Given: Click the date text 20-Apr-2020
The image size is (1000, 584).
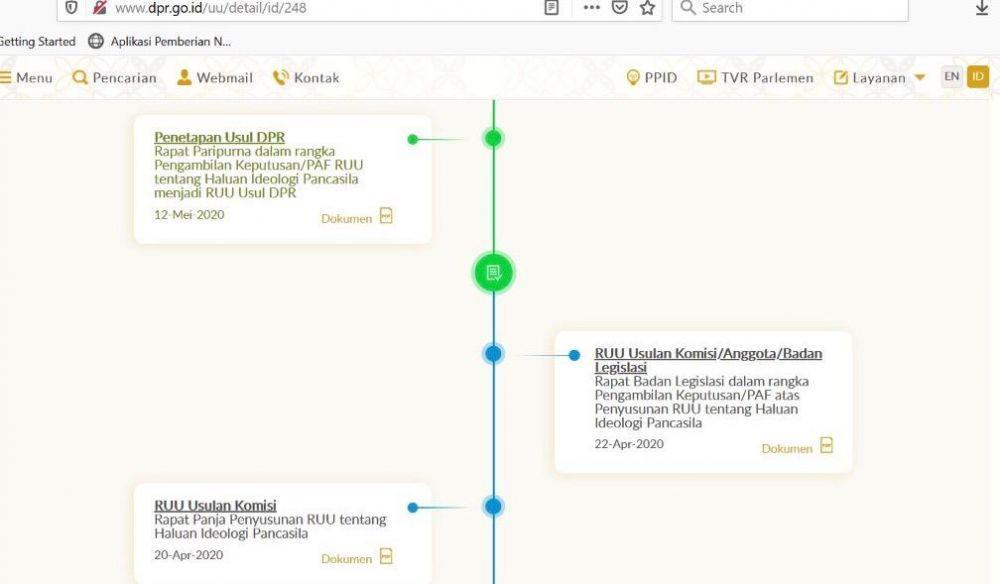Looking at the screenshot, I should 189,555.
